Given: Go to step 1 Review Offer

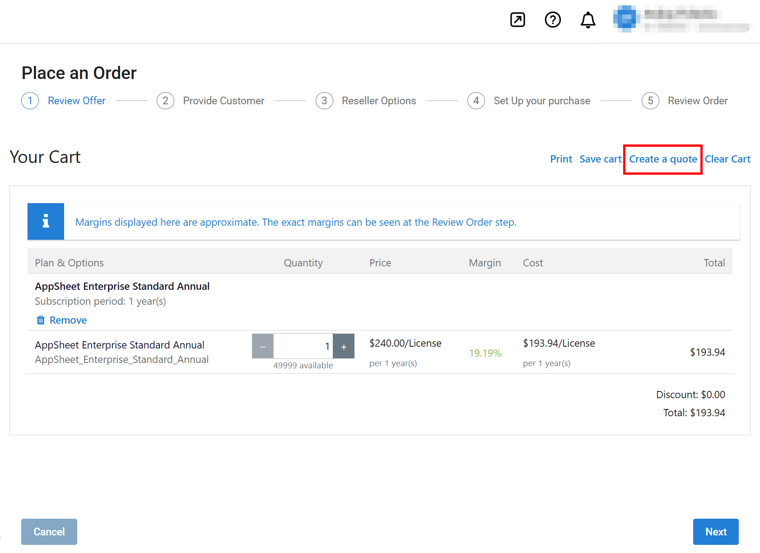Looking at the screenshot, I should point(63,101).
